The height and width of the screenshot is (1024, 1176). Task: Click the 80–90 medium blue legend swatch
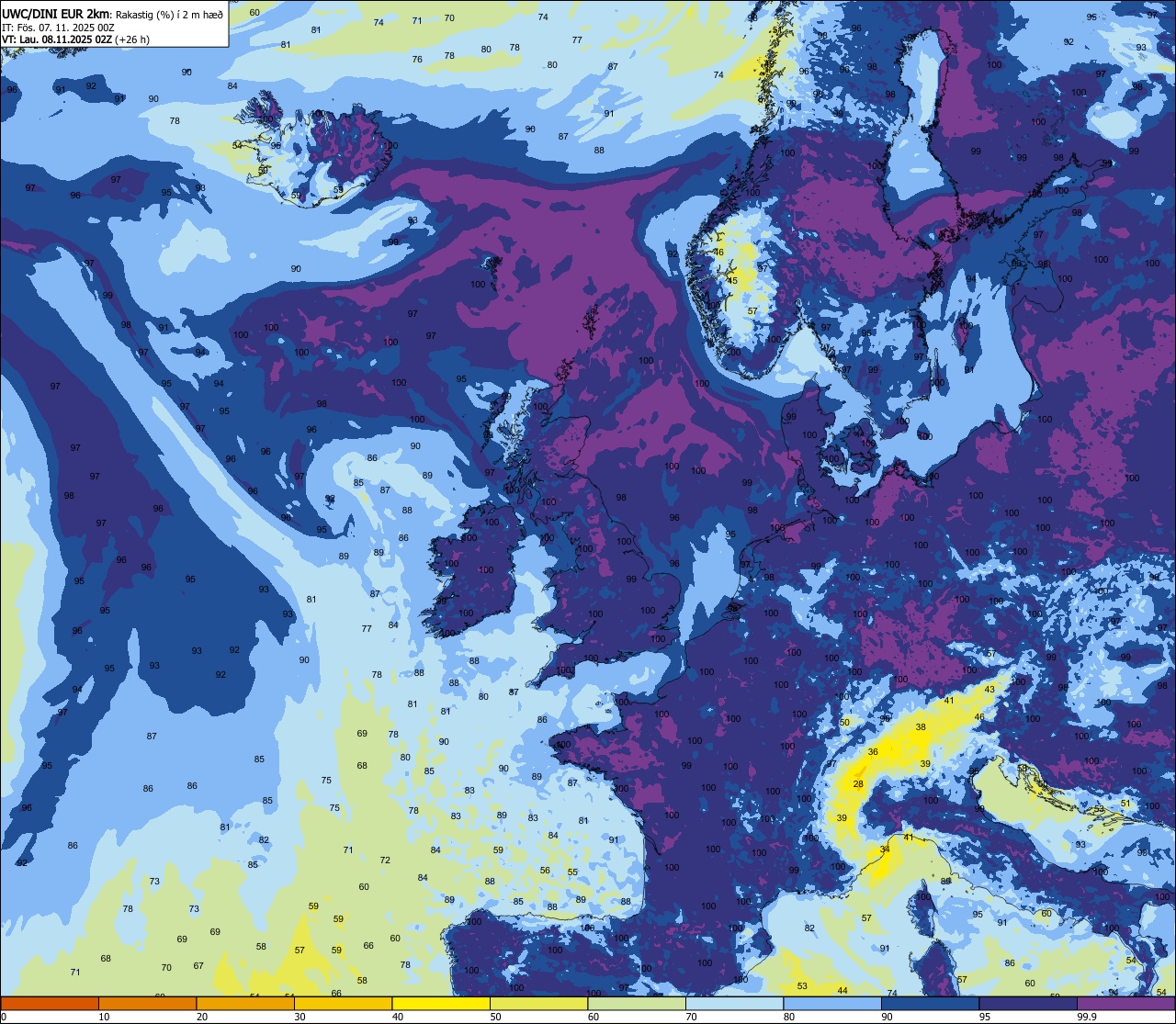coord(832,1004)
